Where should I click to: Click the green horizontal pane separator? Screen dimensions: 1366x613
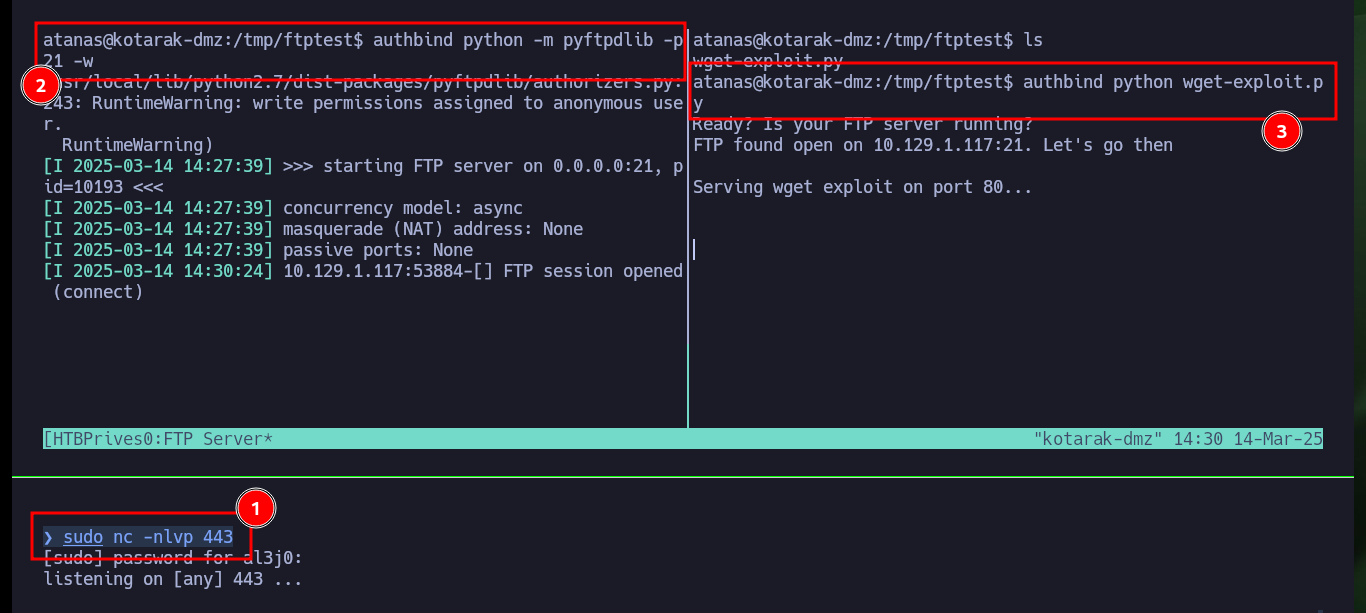point(683,478)
